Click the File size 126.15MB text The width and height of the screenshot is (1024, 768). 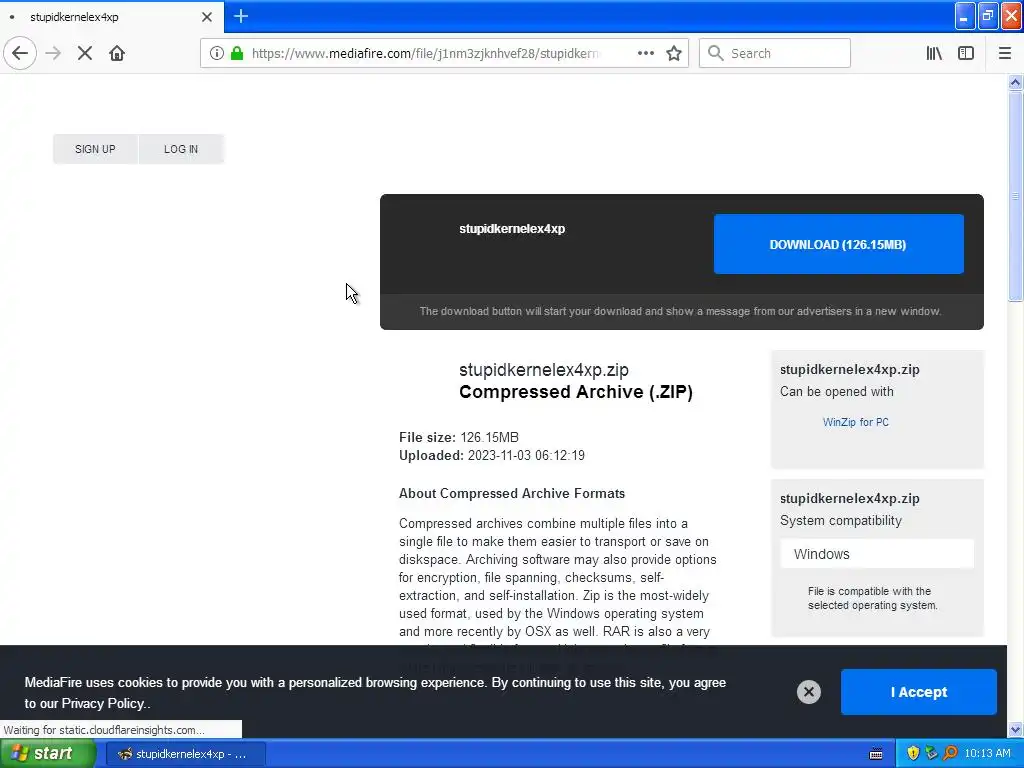point(459,437)
